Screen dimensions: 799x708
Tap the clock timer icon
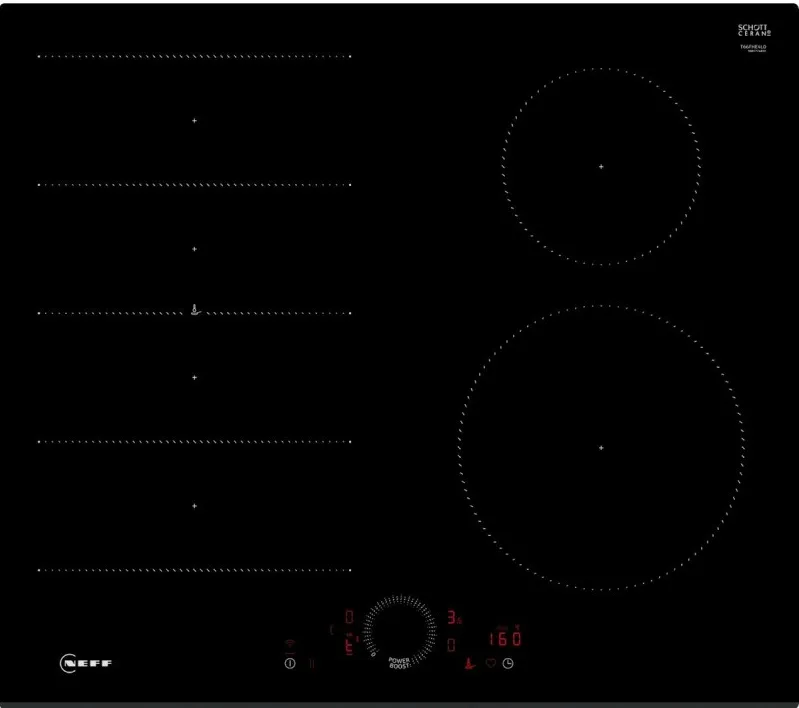click(x=508, y=663)
